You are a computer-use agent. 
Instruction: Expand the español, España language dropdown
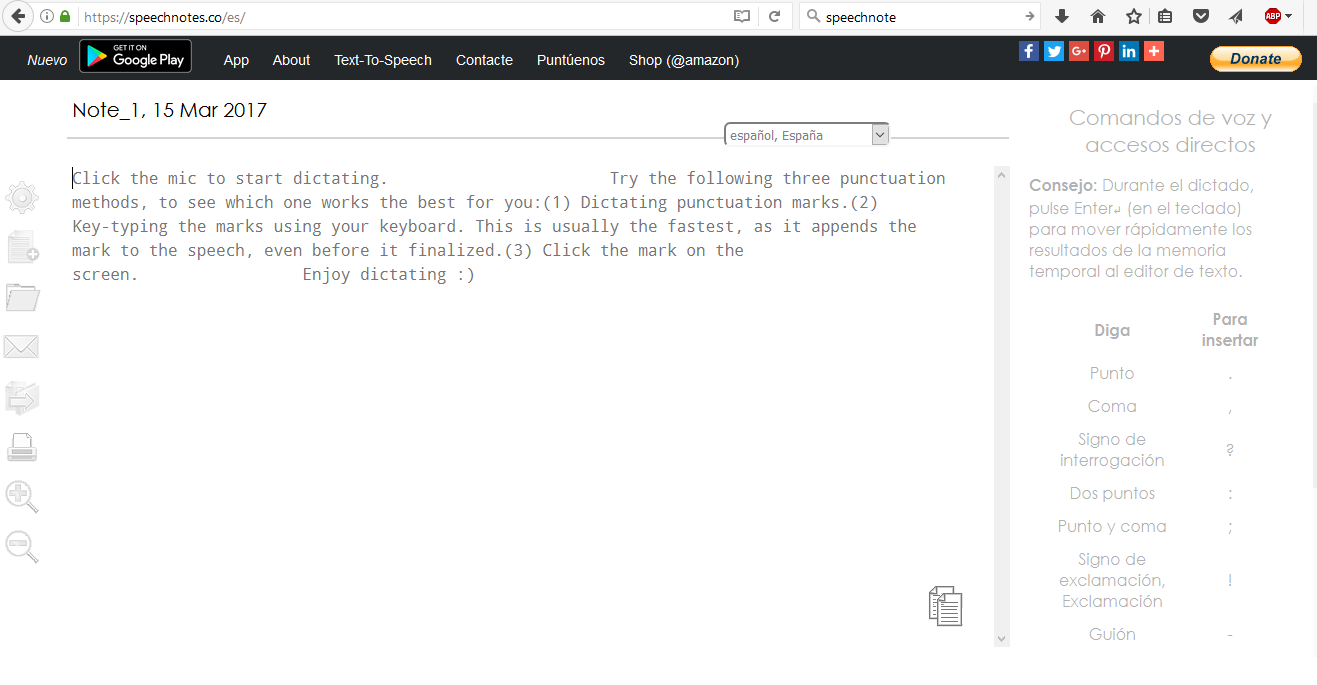(x=879, y=135)
